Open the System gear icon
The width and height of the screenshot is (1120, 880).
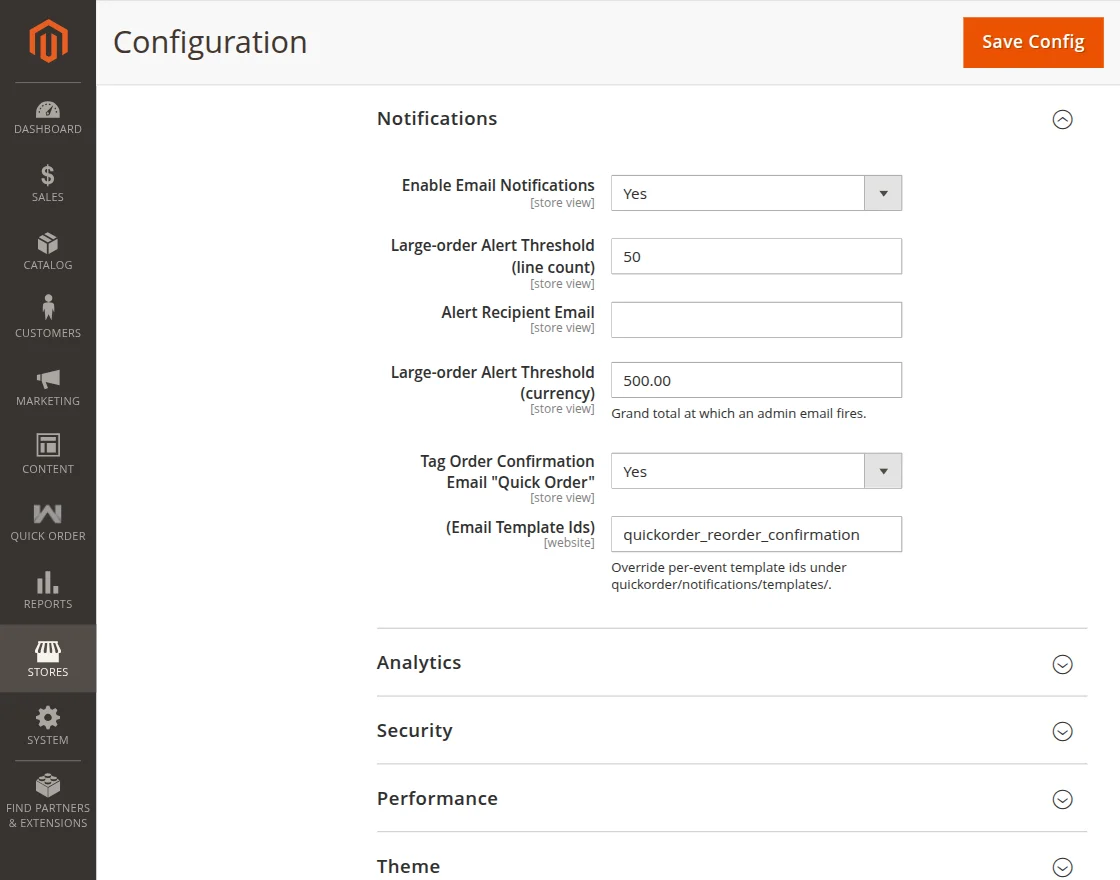[48, 717]
